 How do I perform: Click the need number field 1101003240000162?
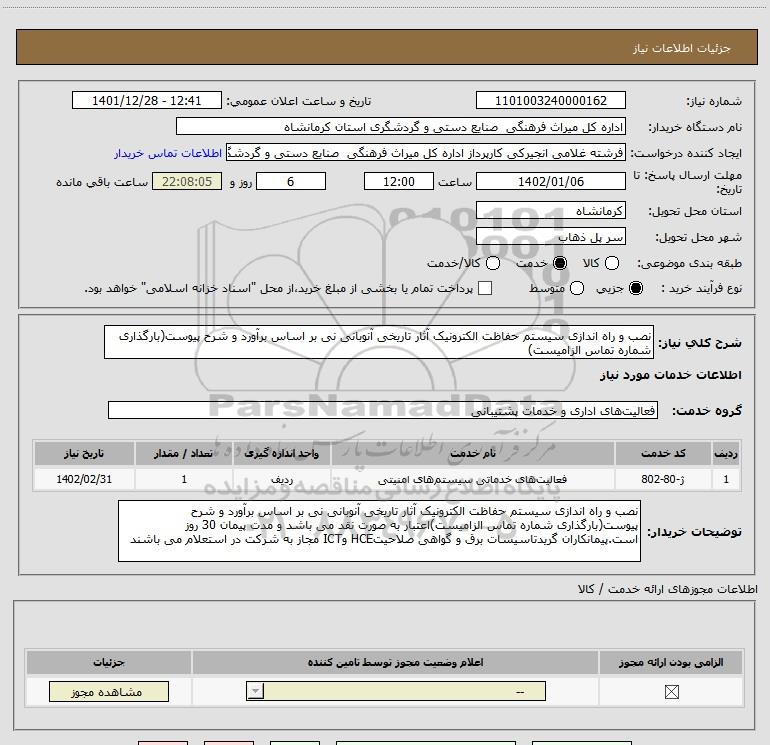click(550, 101)
